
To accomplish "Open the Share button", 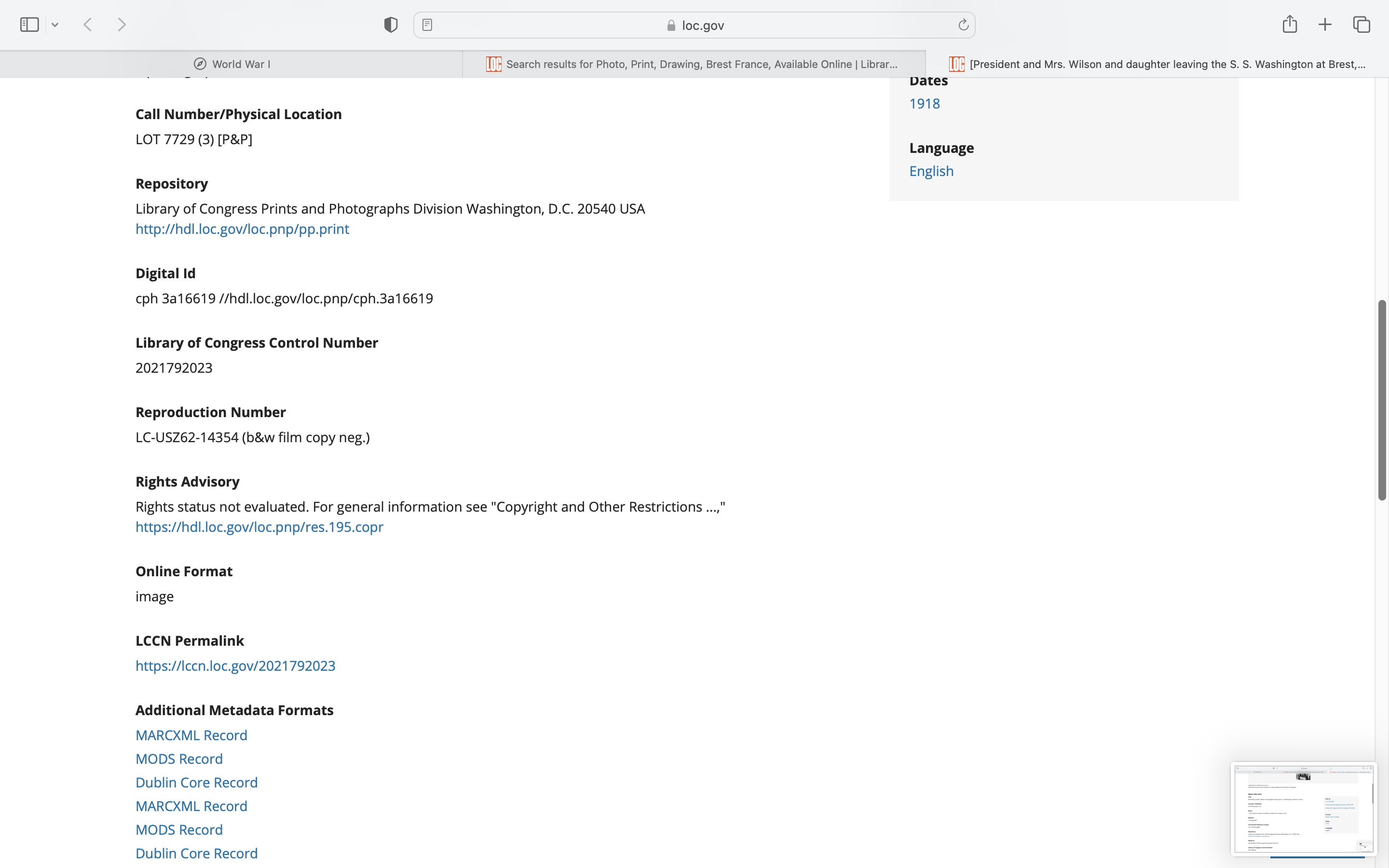I will [1290, 24].
